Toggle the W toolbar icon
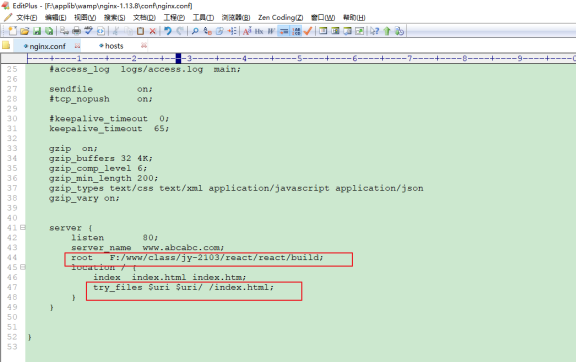Viewport: 576px width, 362px height. pos(271,31)
